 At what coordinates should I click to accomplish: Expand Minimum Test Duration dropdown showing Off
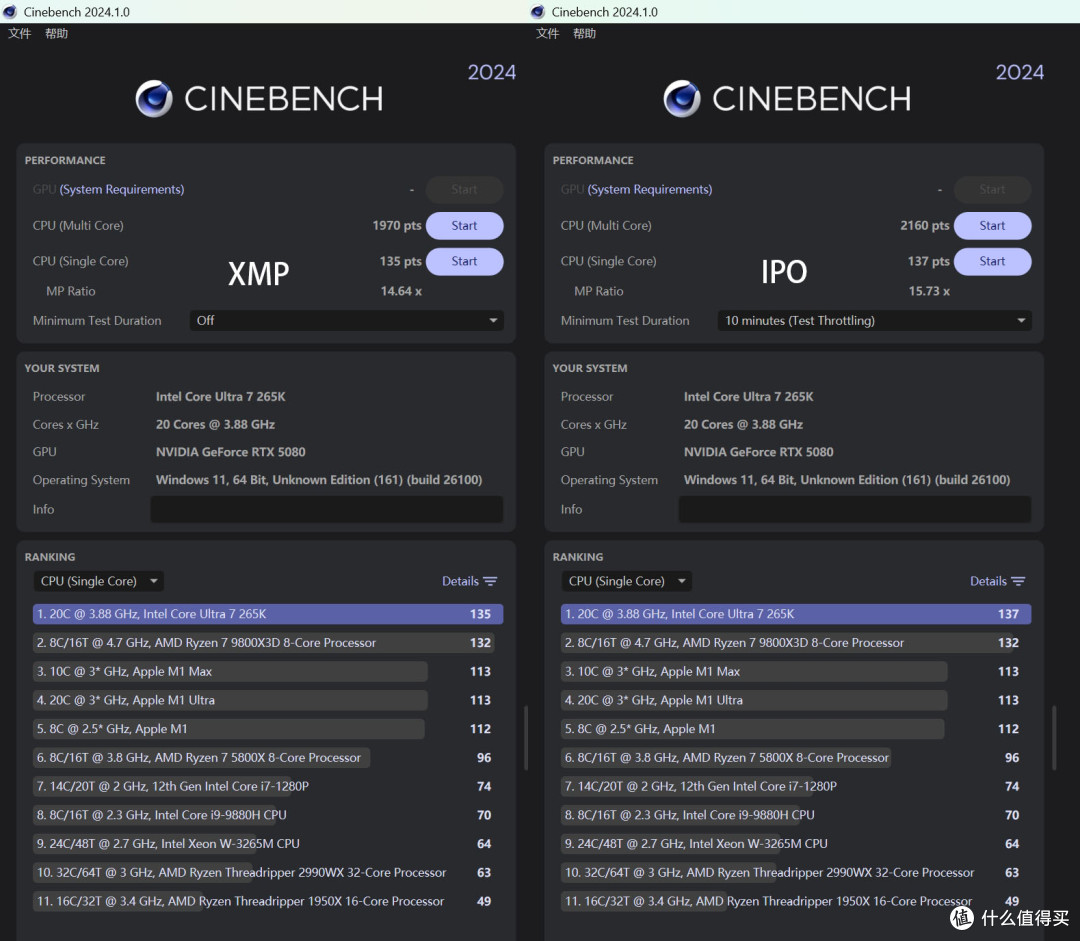click(x=346, y=320)
